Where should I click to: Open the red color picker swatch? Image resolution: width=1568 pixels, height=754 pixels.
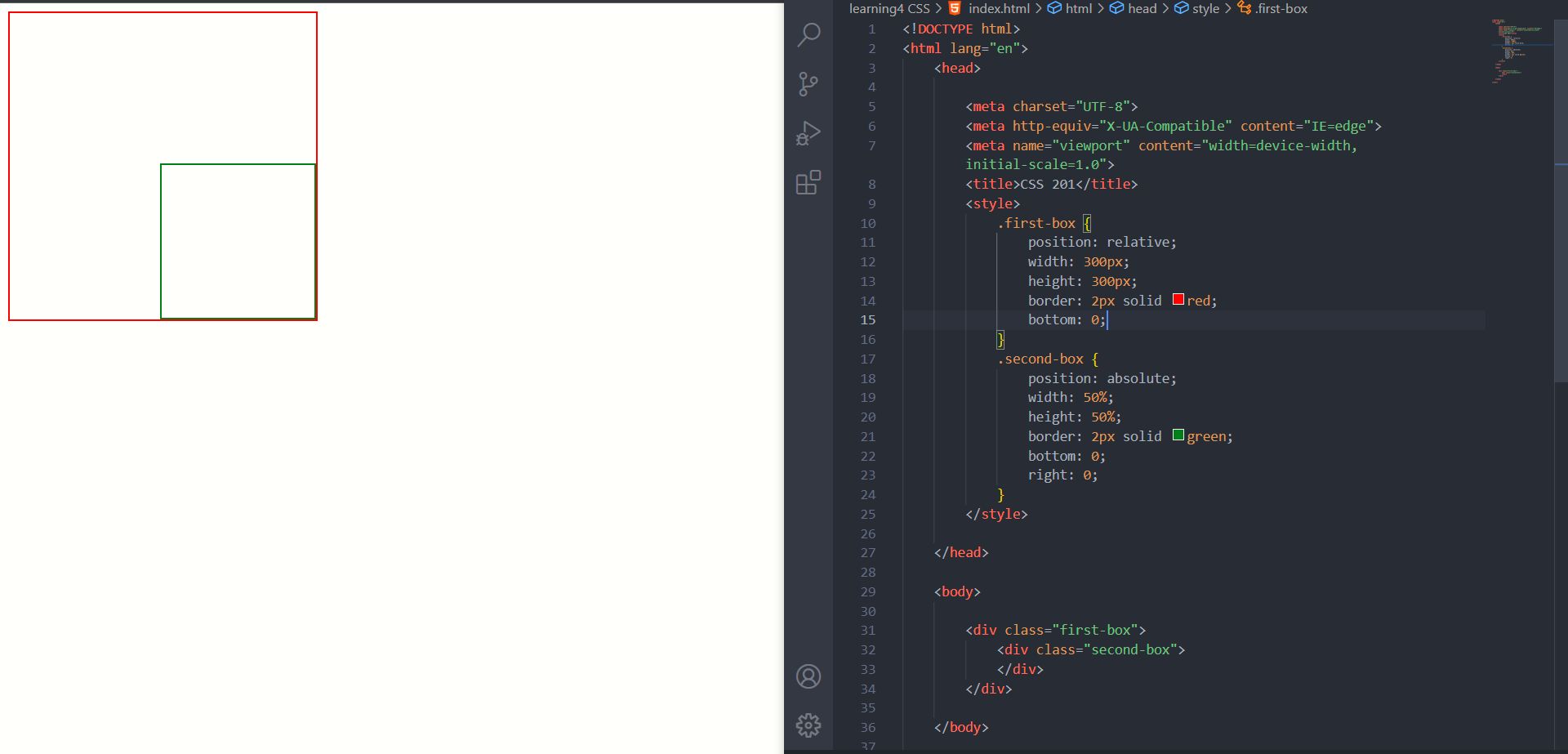(1178, 299)
